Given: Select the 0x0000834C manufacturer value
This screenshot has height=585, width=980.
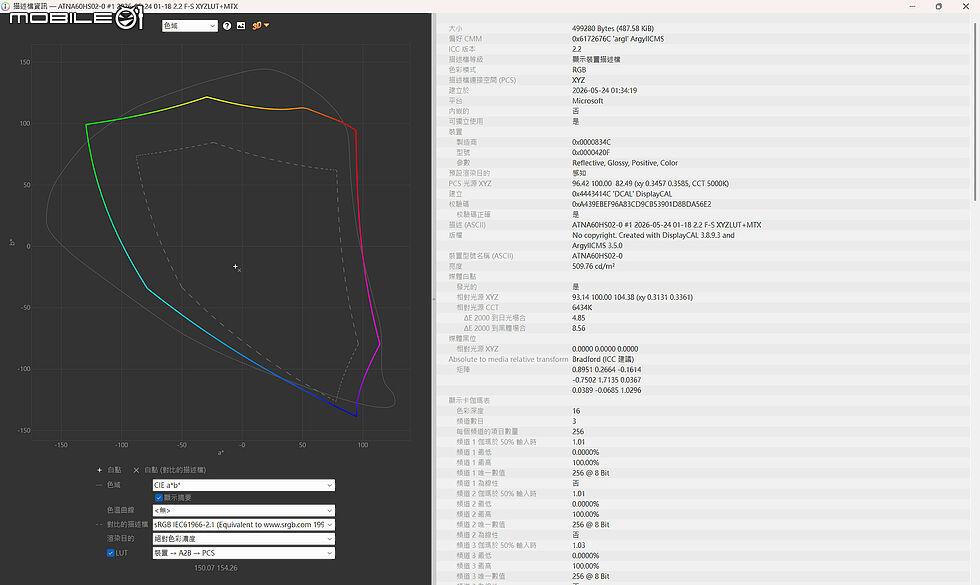Looking at the screenshot, I should (591, 142).
